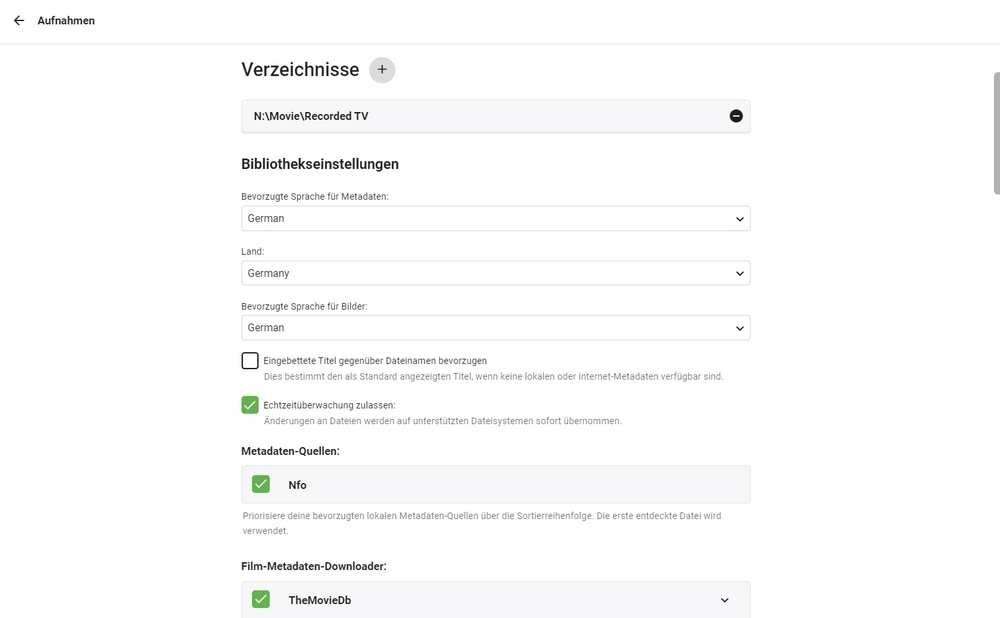Add a new folder under Verzeichnisse
The width and height of the screenshot is (1000, 618).
click(382, 70)
